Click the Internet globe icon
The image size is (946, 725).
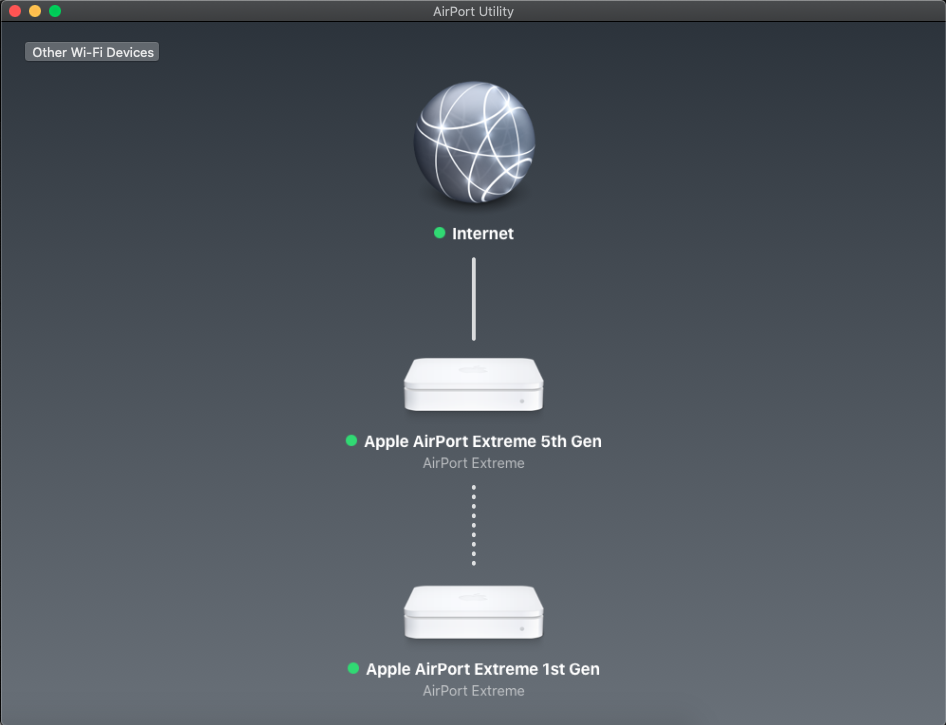[473, 142]
